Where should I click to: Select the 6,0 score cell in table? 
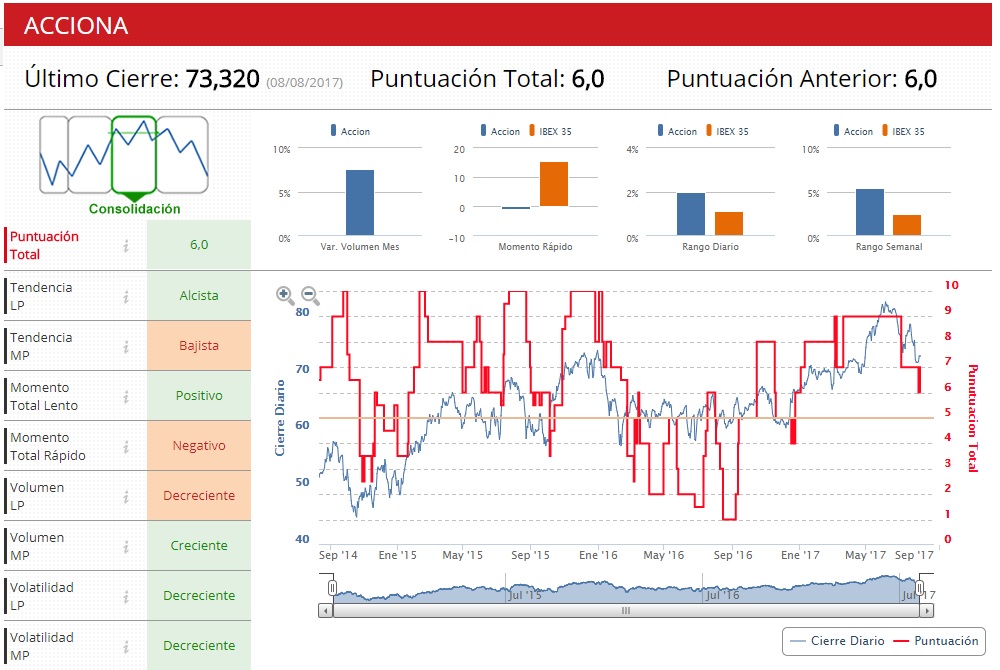click(199, 245)
